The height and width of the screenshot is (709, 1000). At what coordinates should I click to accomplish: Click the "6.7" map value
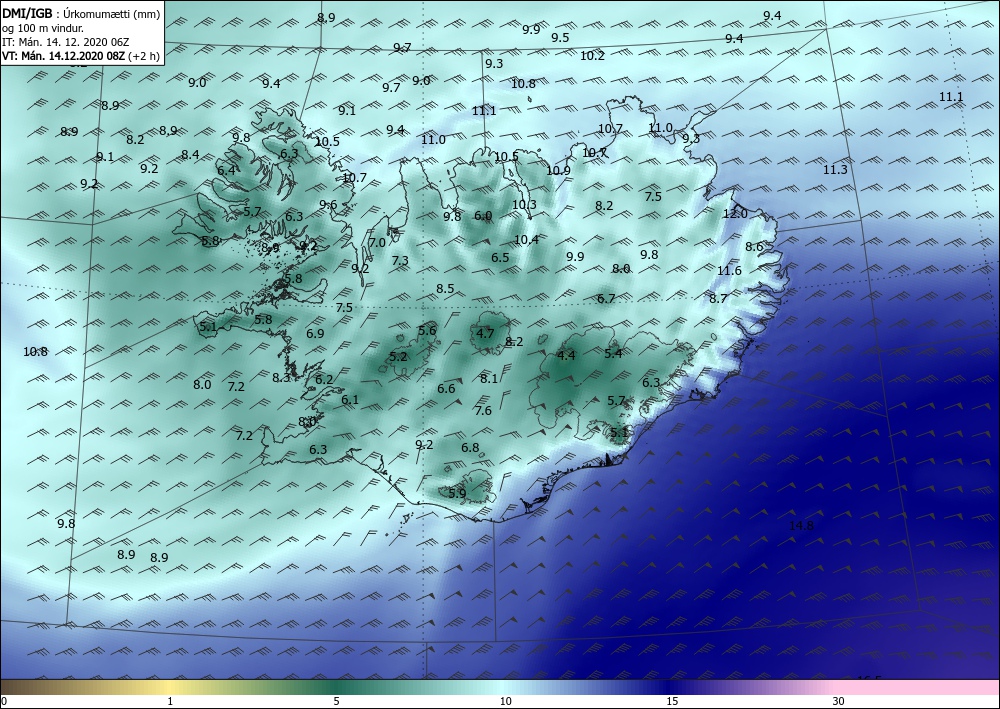[607, 298]
